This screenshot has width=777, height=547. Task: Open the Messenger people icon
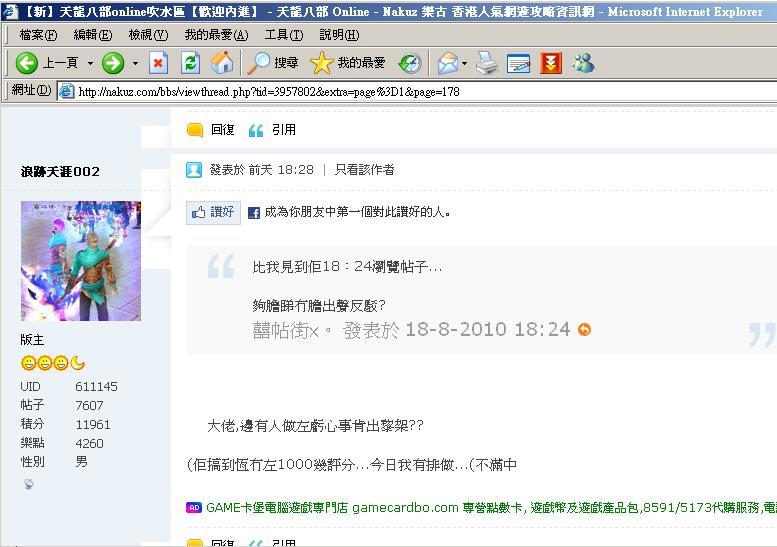(x=583, y=63)
